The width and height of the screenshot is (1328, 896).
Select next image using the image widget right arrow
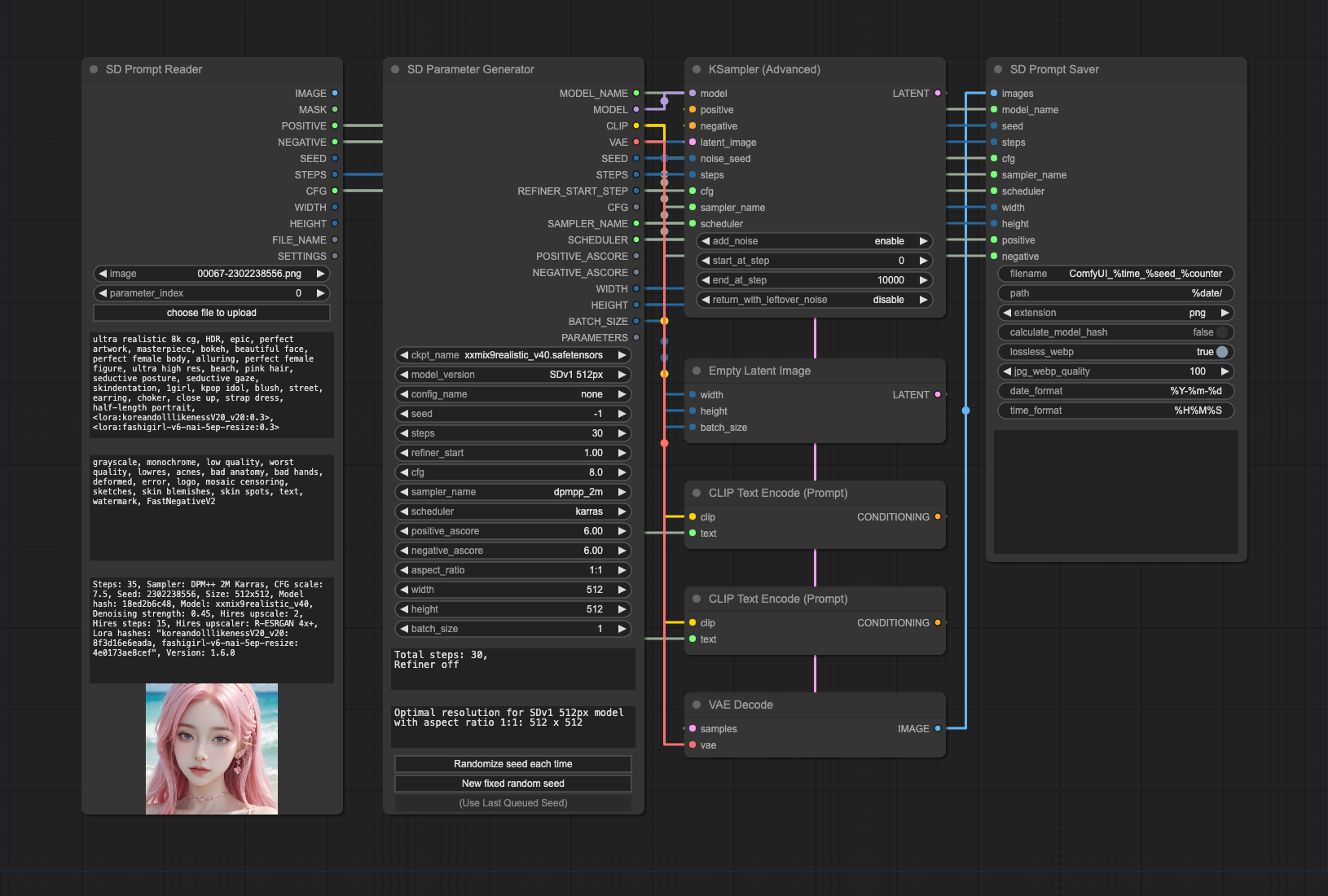click(321, 274)
